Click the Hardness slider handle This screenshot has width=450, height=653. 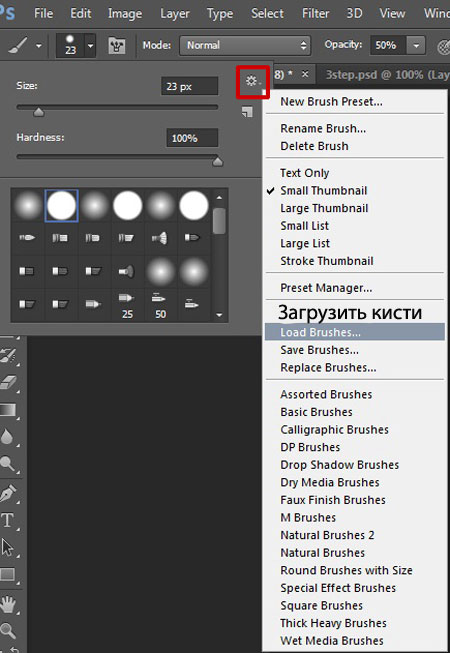217,162
